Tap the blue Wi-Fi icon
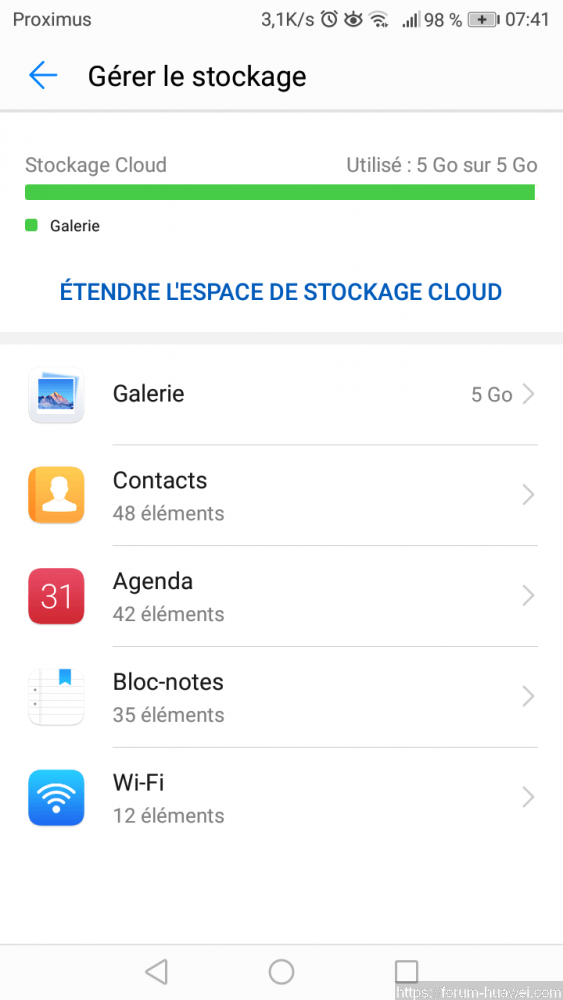The image size is (563, 1000). point(56,798)
